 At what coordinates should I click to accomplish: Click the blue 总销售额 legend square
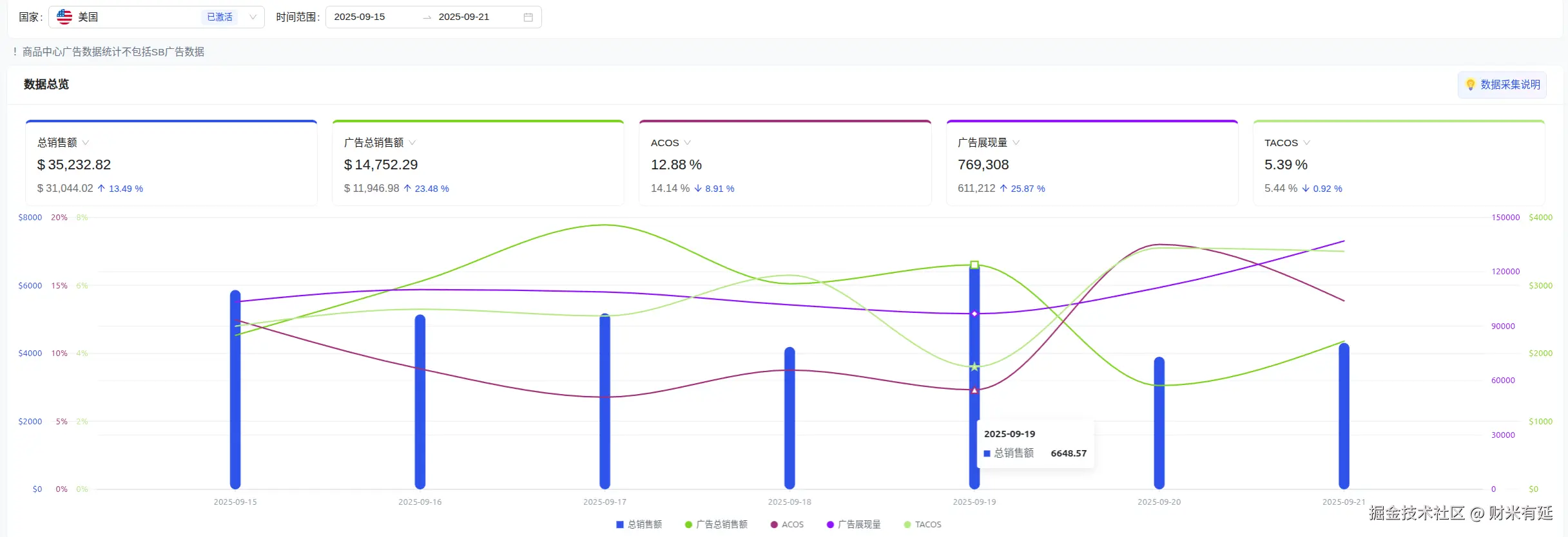620,525
